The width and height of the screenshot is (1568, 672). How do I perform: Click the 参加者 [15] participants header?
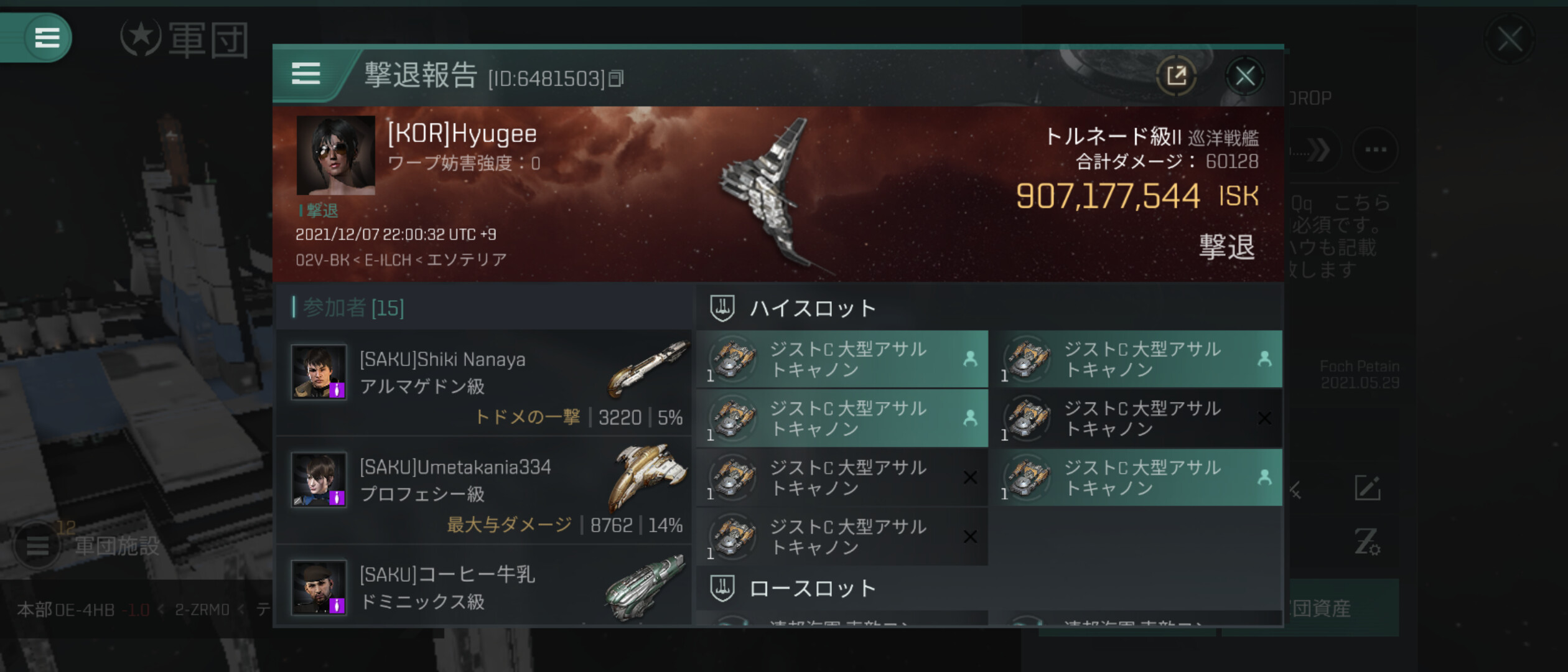point(353,307)
